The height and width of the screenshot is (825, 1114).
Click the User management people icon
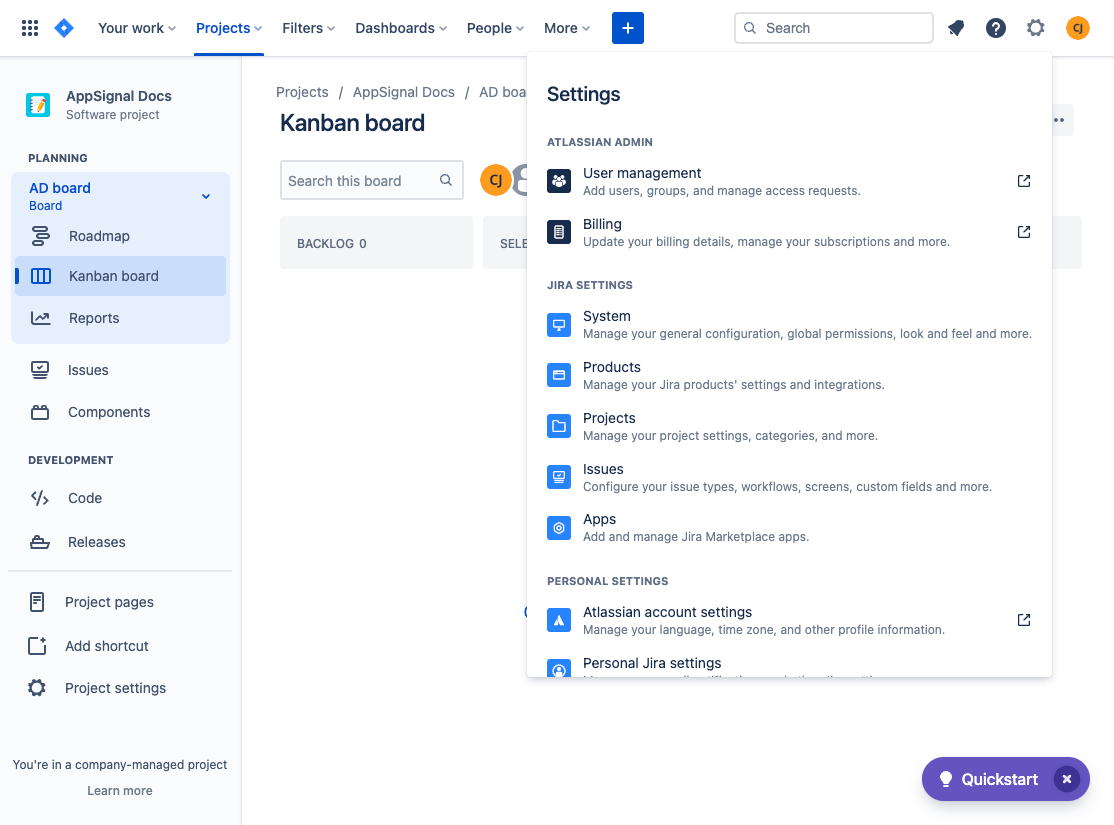pyautogui.click(x=559, y=181)
